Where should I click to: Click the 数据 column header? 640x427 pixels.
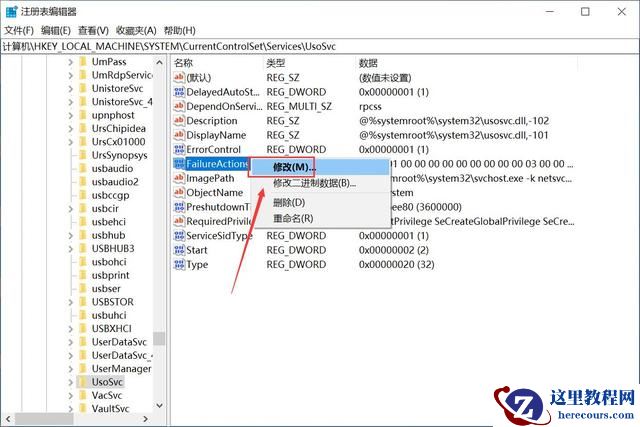pyautogui.click(x=466, y=63)
